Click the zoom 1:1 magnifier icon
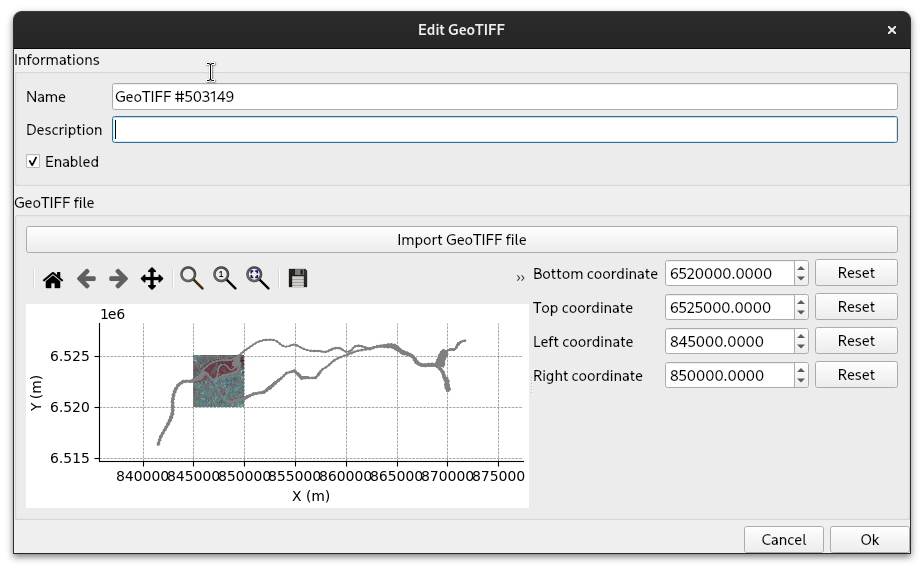This screenshot has height=570, width=924. pos(224,279)
